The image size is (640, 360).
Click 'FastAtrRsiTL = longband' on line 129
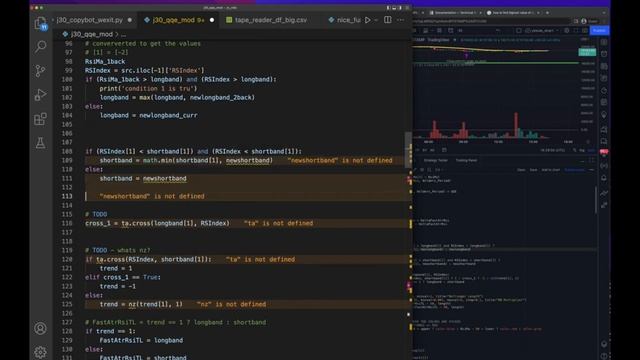tap(141, 340)
